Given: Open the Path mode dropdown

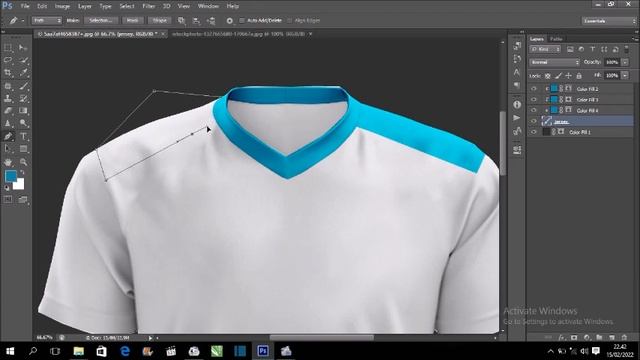Looking at the screenshot, I should [47, 20].
